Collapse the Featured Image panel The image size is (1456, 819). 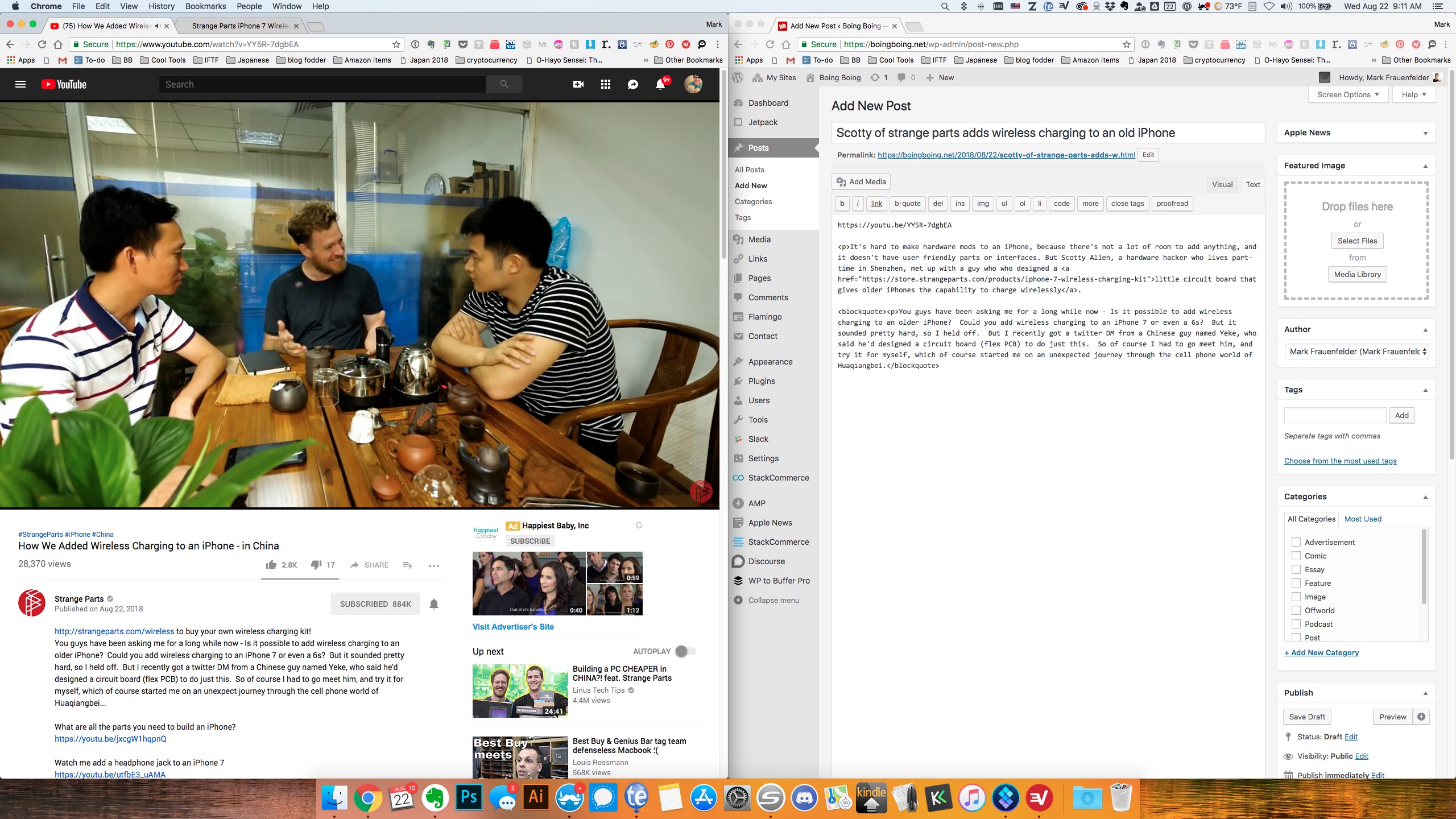click(x=1425, y=166)
